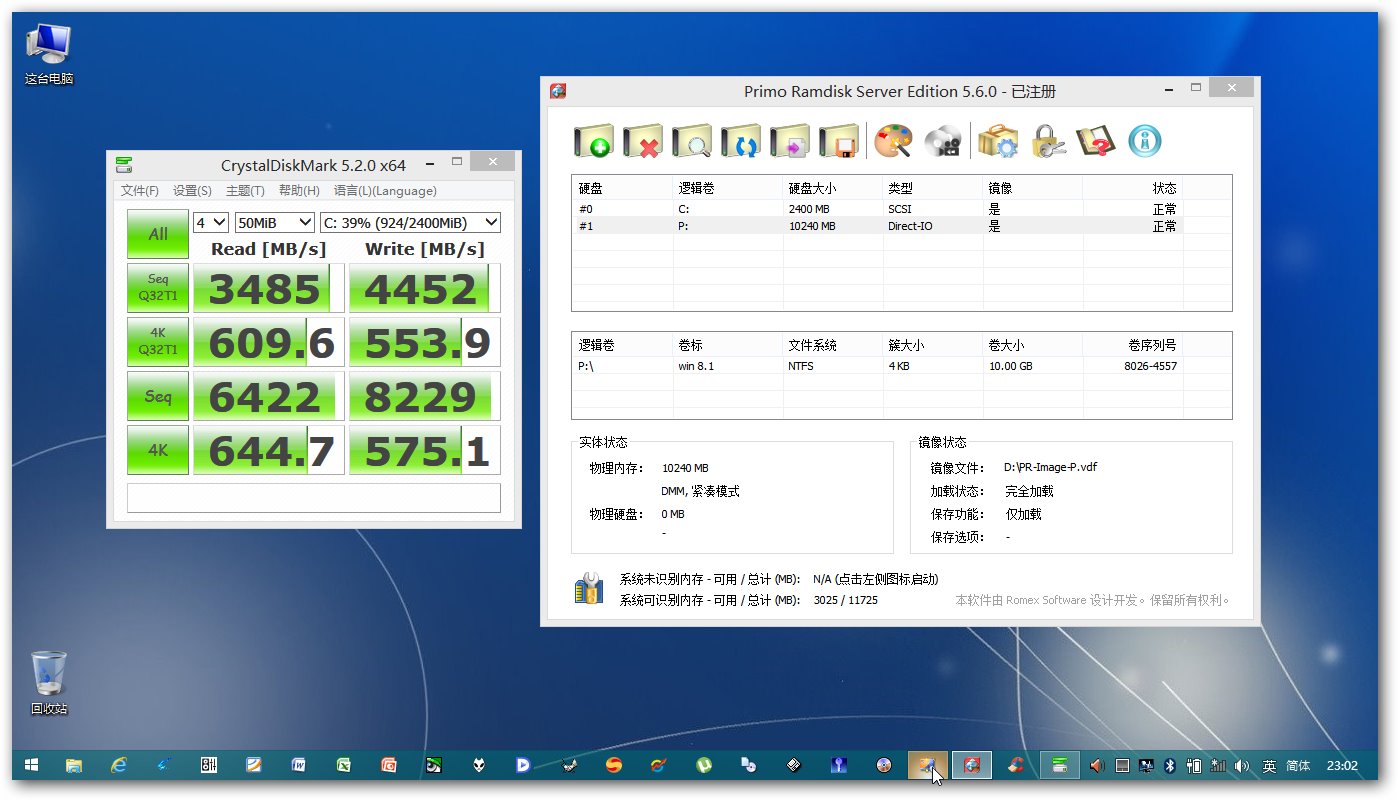Click the CrystalDiskMark taskbar button
Screen dimensions: 1398x800
coord(1060,765)
